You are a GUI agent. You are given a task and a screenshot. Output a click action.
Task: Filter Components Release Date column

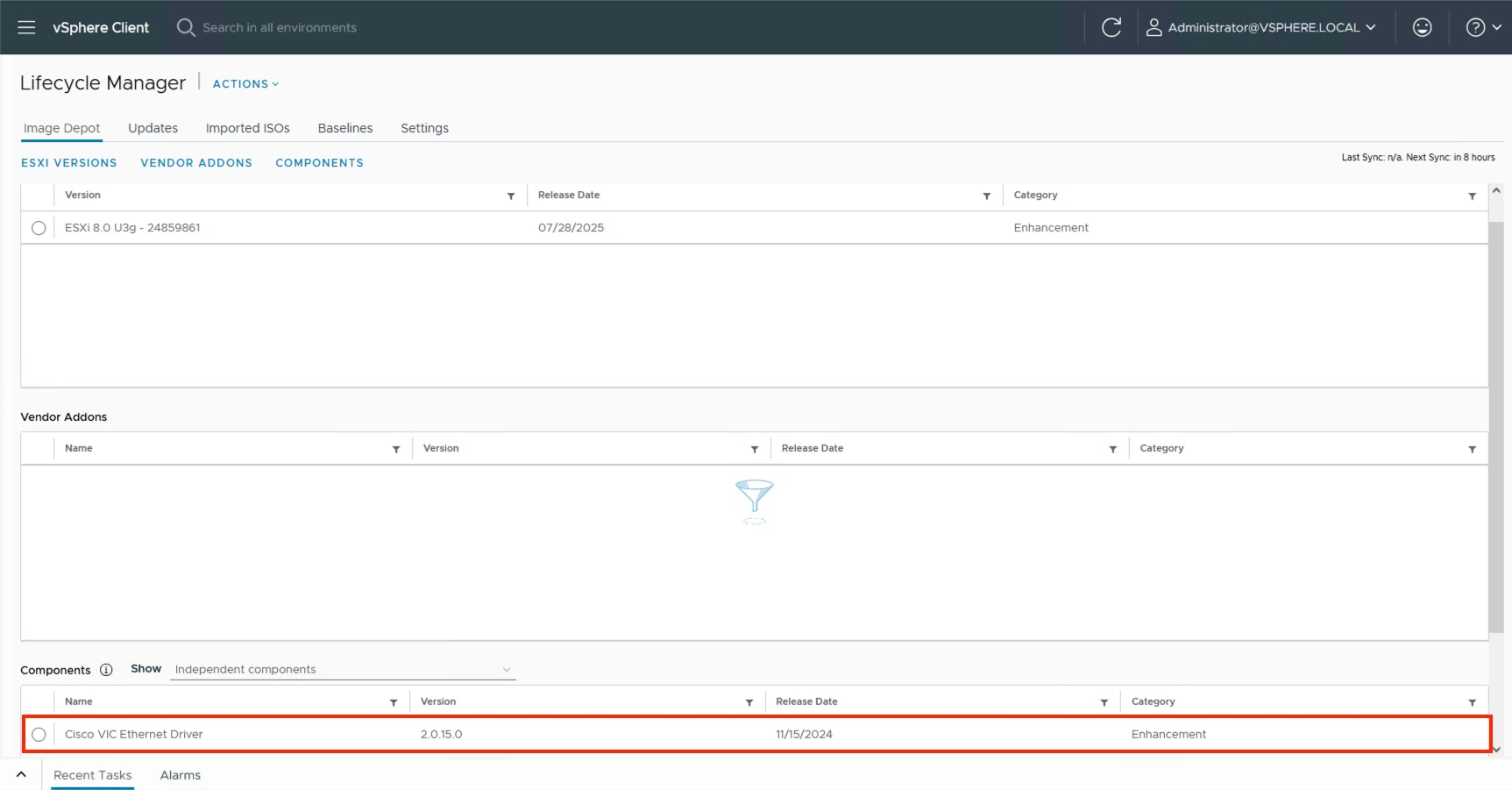[x=1104, y=702]
